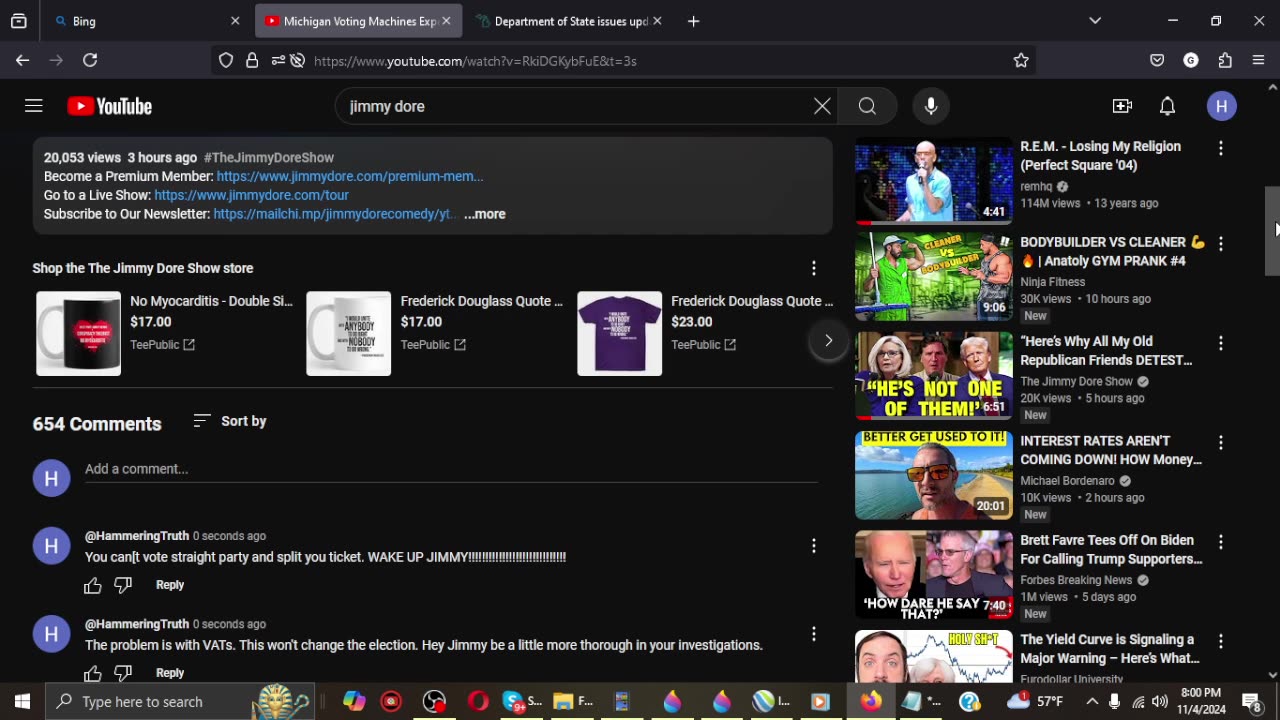Screen dimensions: 1280x720
Task: Click the Windows taskbar search box
Action: (180, 702)
